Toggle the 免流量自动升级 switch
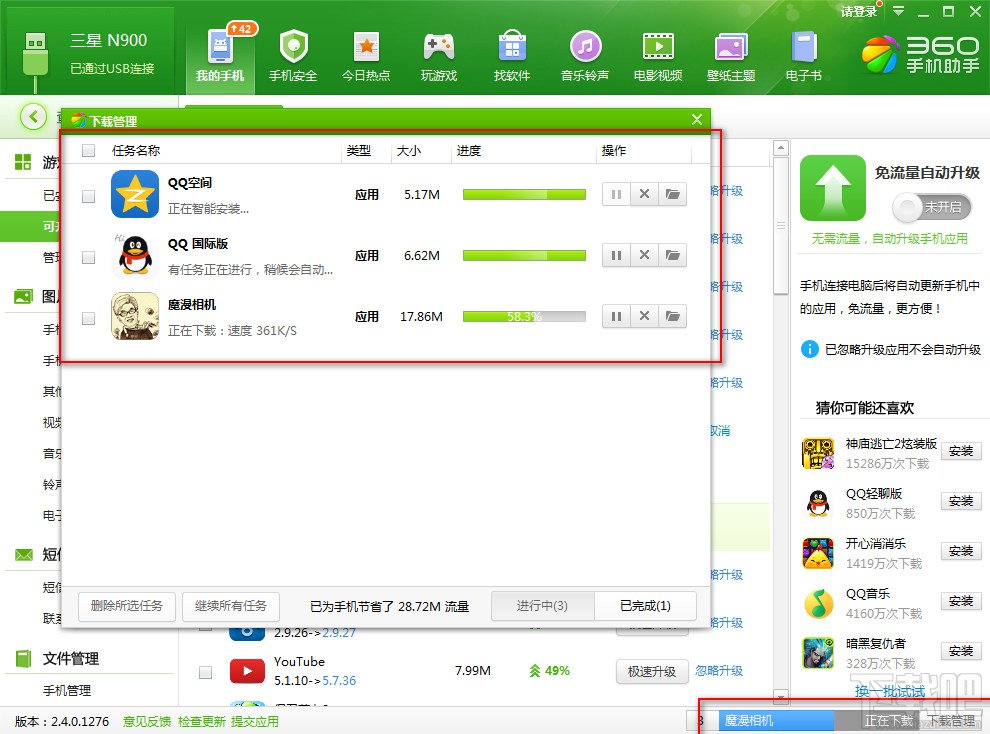 [x=931, y=207]
